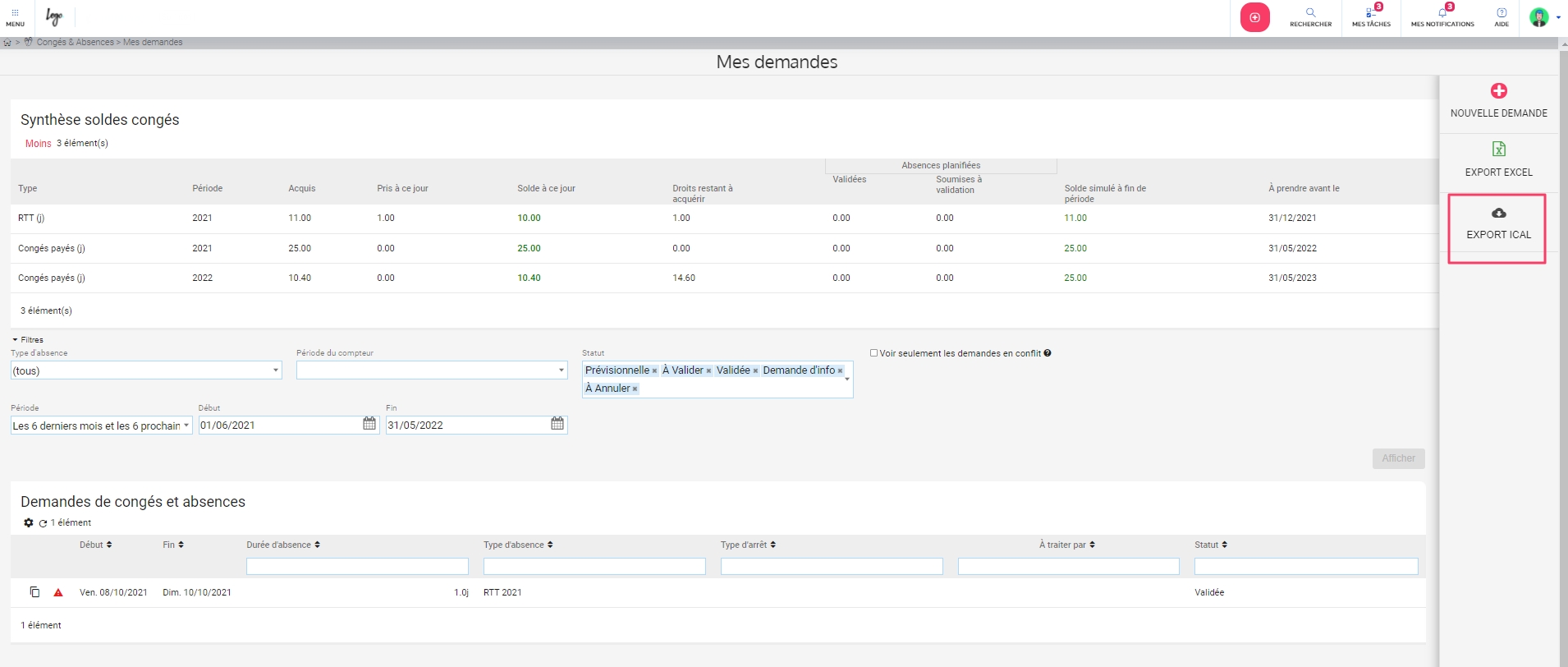Open calendar picker for Début date
Screen dimensions: 1568x667
point(369,424)
